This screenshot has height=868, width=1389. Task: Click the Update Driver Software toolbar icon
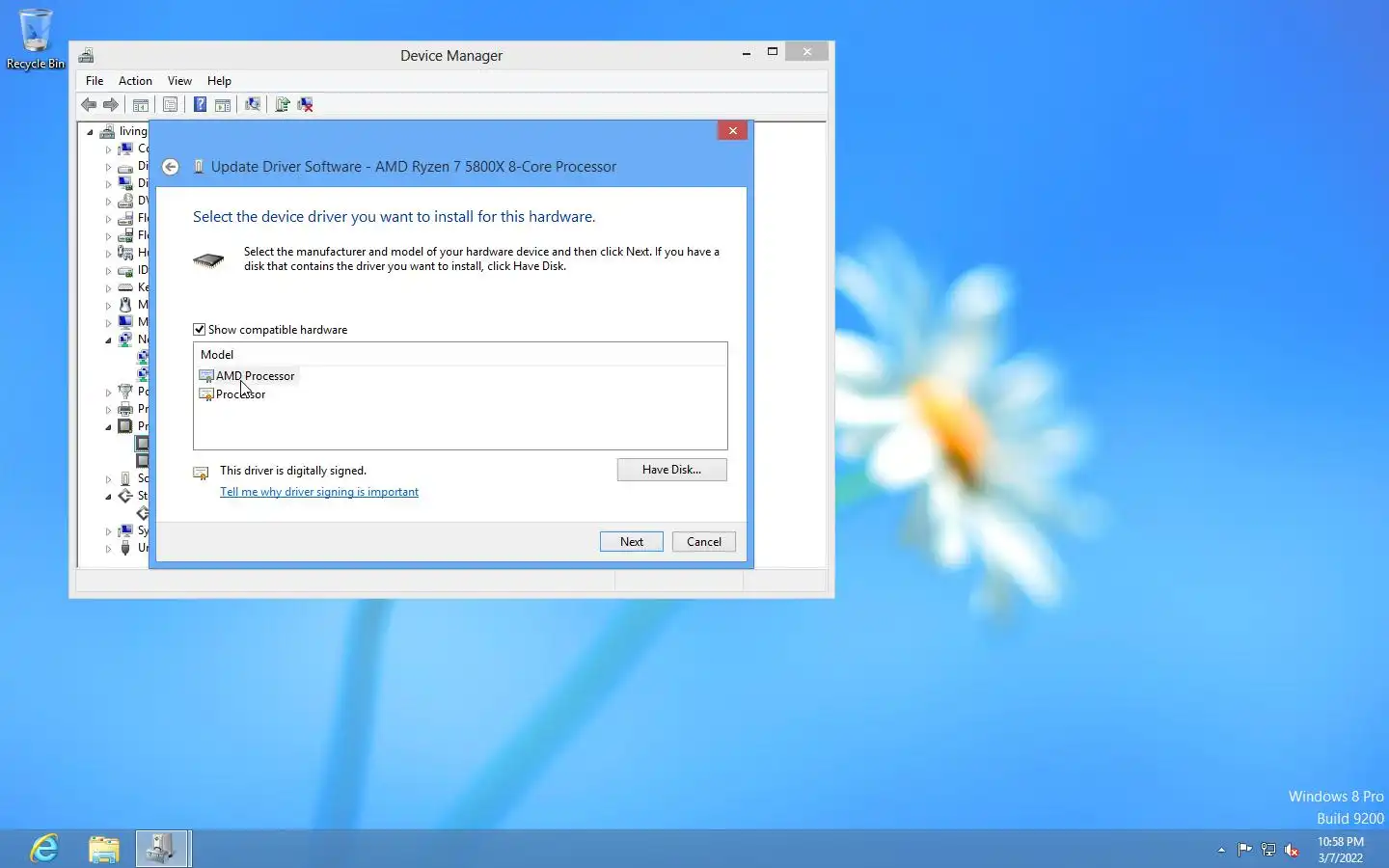283,104
